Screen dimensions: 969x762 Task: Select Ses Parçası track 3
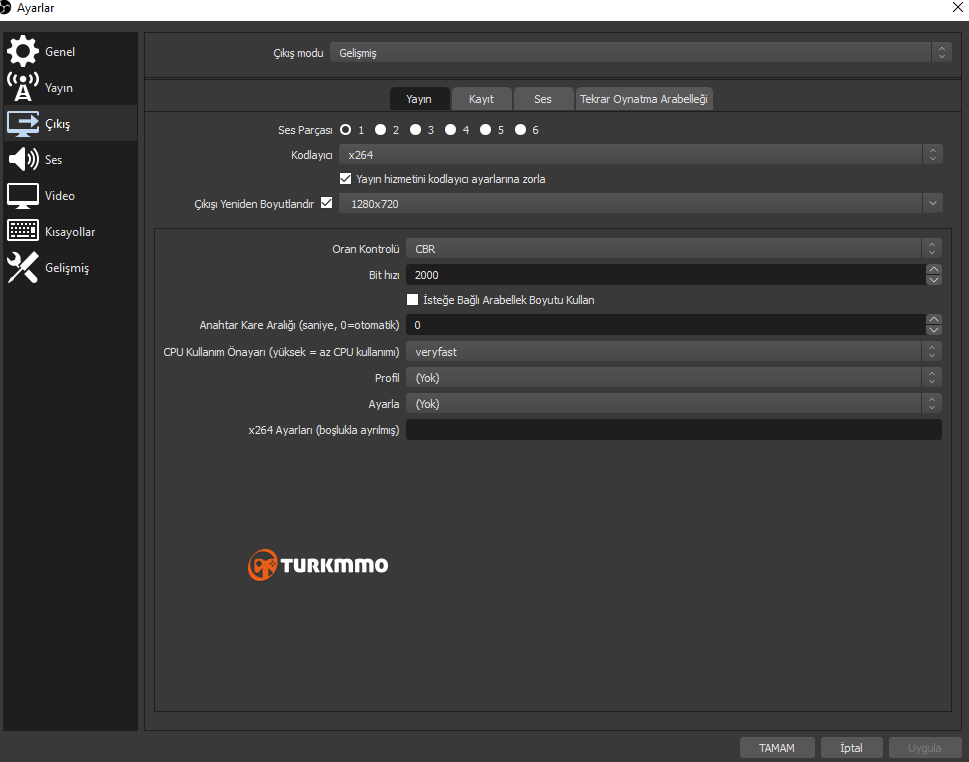click(415, 130)
